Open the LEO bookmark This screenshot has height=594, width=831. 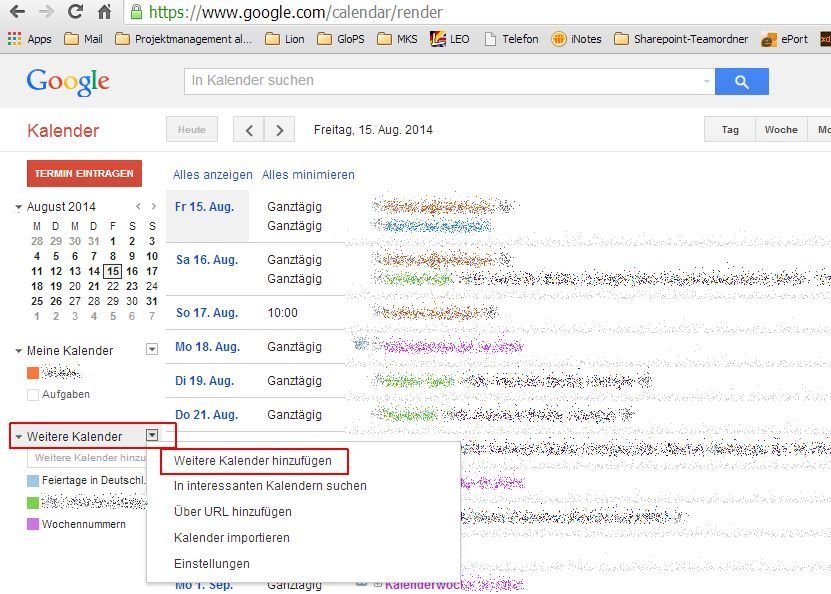click(449, 39)
